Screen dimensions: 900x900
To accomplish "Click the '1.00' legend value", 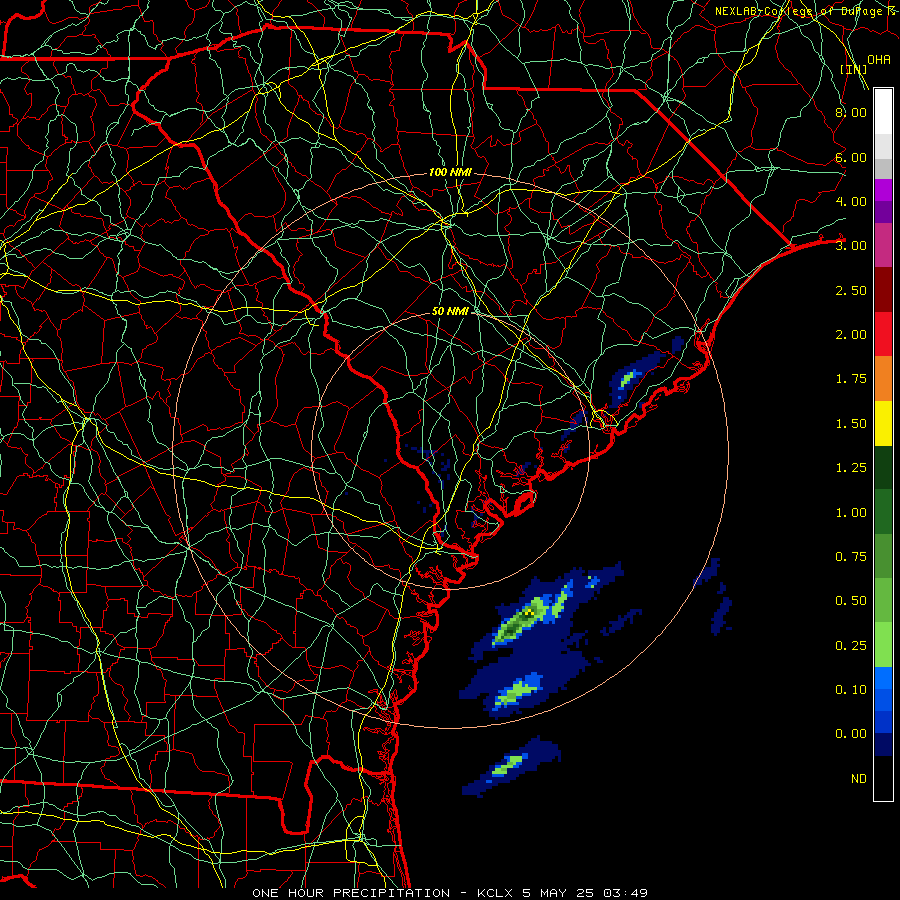I will [x=851, y=513].
